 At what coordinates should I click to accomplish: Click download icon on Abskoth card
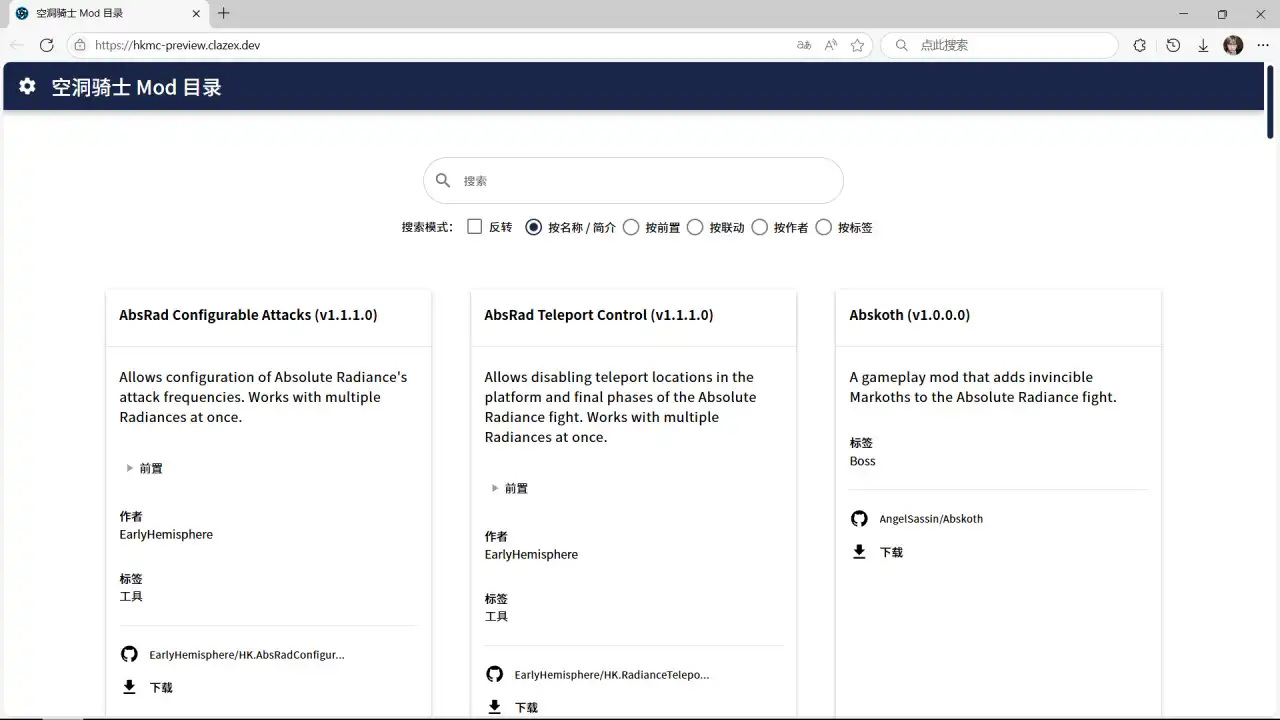859,552
